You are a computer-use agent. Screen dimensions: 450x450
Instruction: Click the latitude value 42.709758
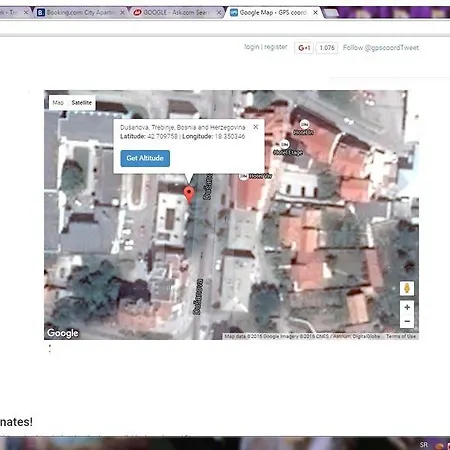(162, 136)
